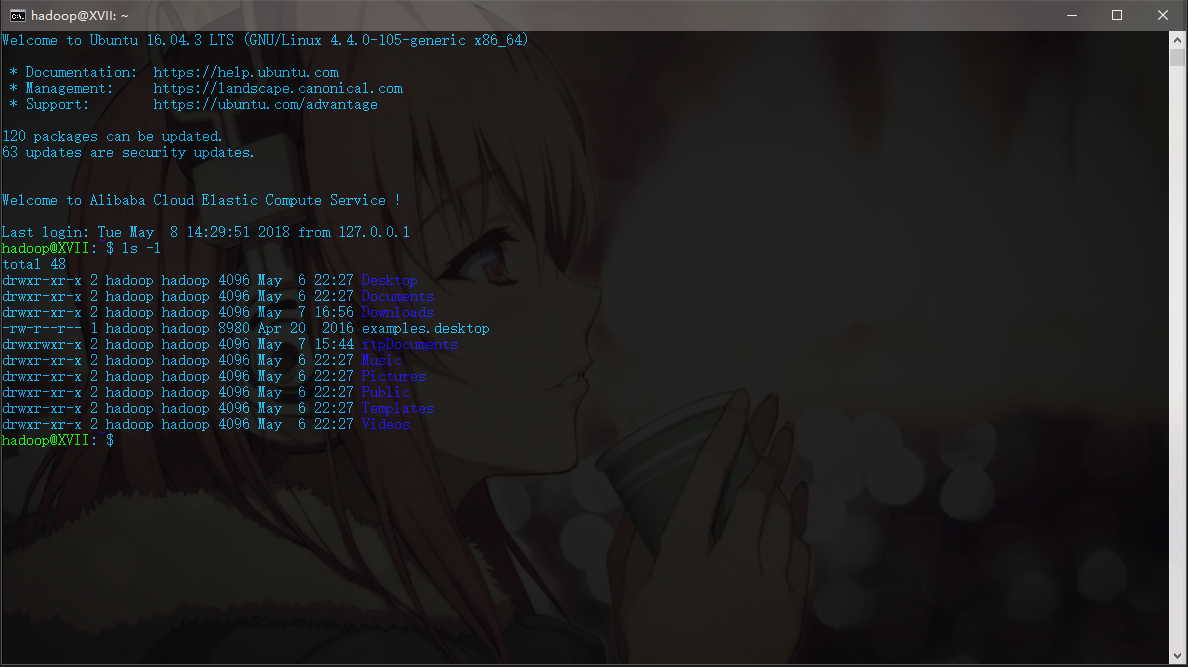
Task: Click the console icon in the title bar
Action: [17, 15]
